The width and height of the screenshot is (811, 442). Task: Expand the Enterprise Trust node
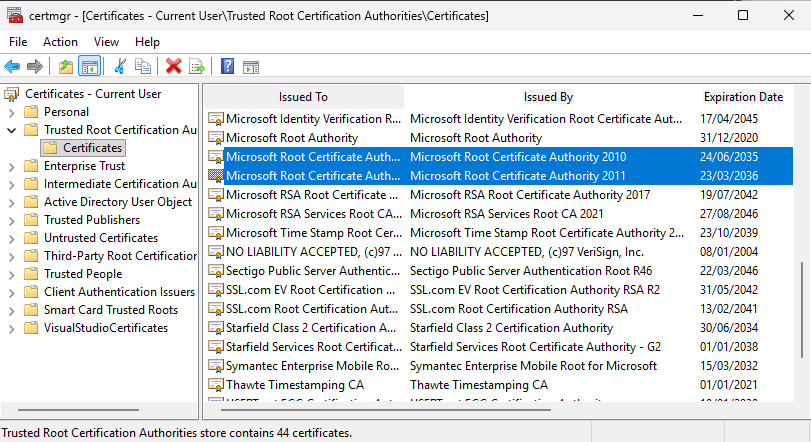(x=11, y=166)
